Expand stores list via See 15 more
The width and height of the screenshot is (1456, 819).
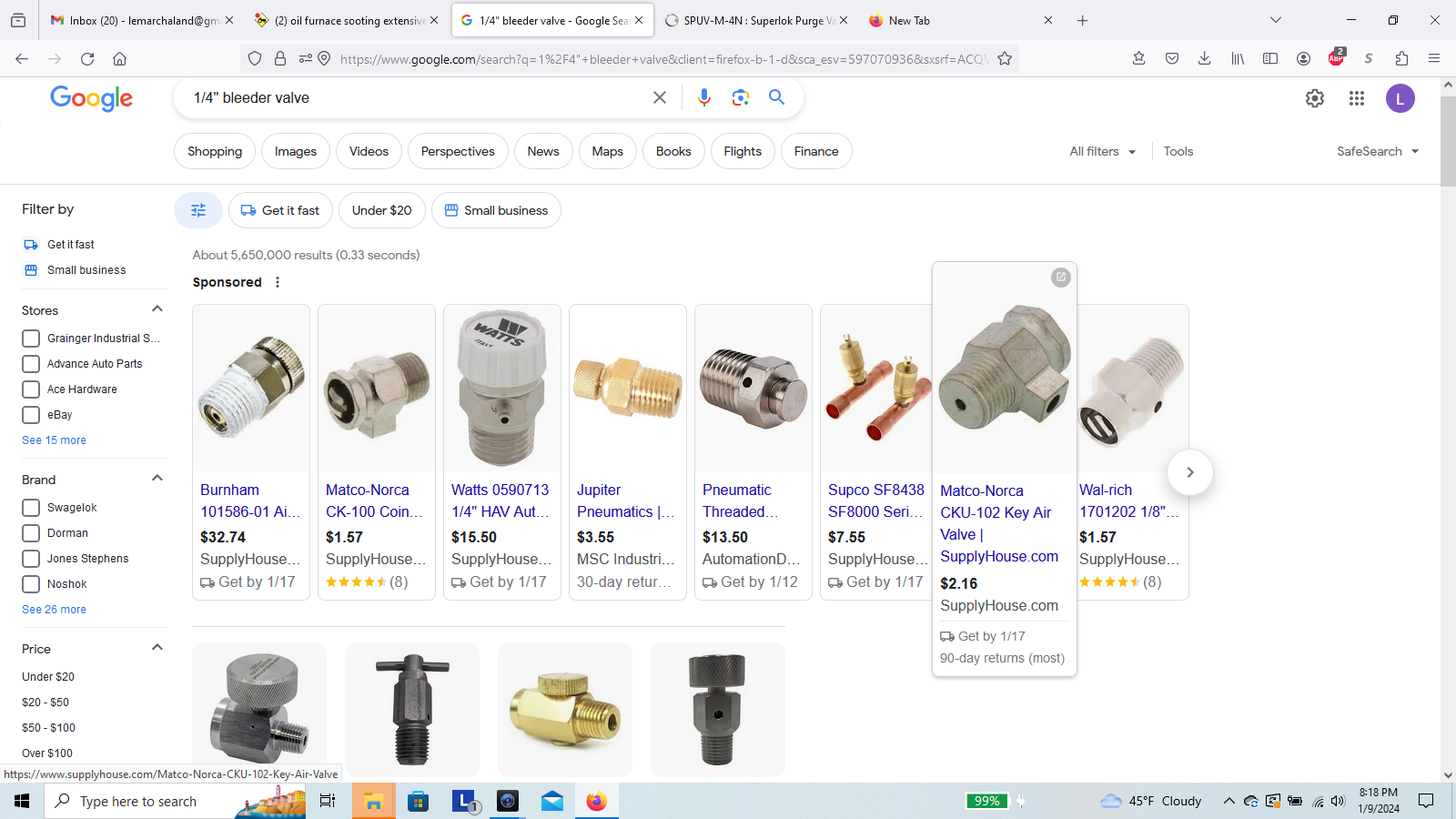coord(55,440)
